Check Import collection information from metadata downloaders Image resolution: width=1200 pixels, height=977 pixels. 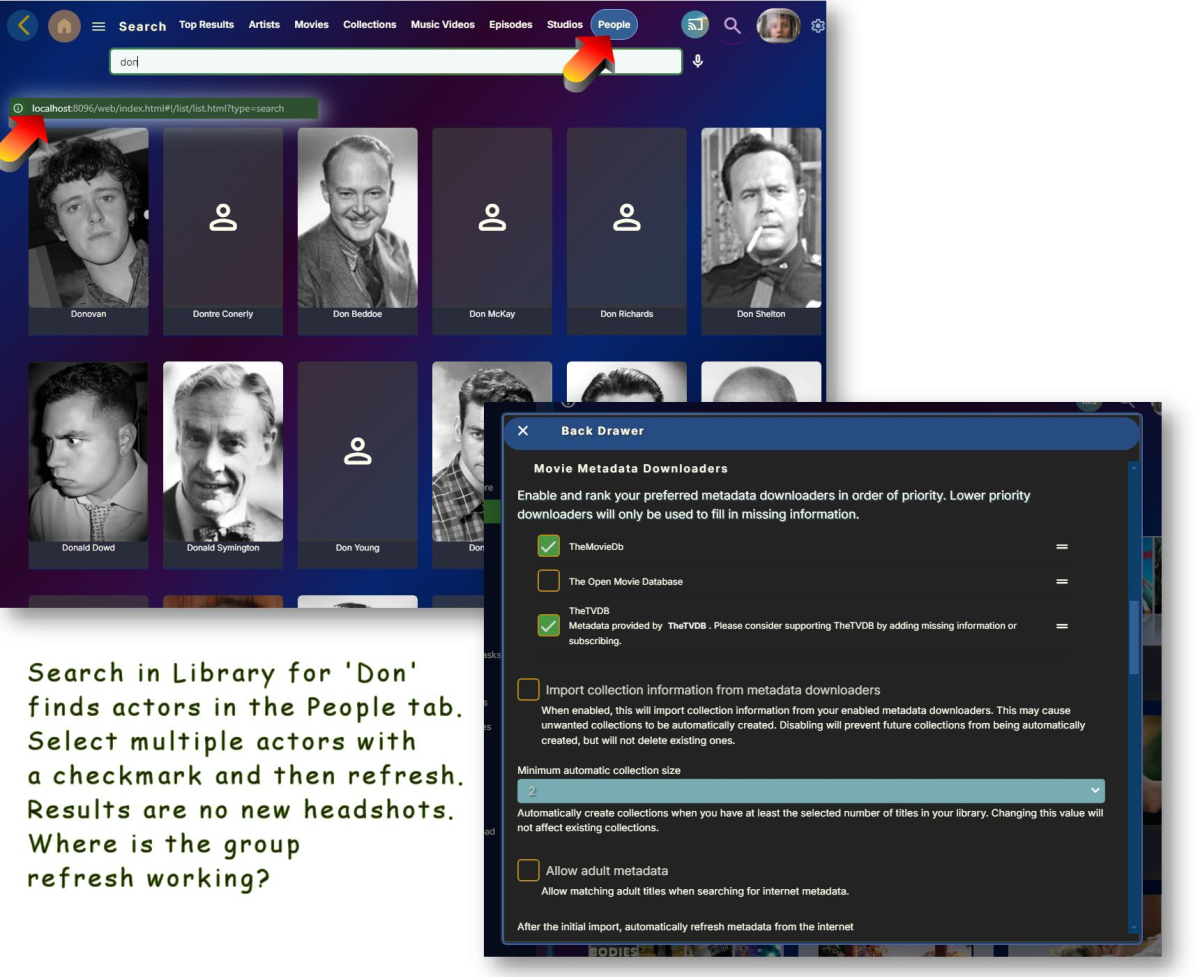pyautogui.click(x=528, y=689)
